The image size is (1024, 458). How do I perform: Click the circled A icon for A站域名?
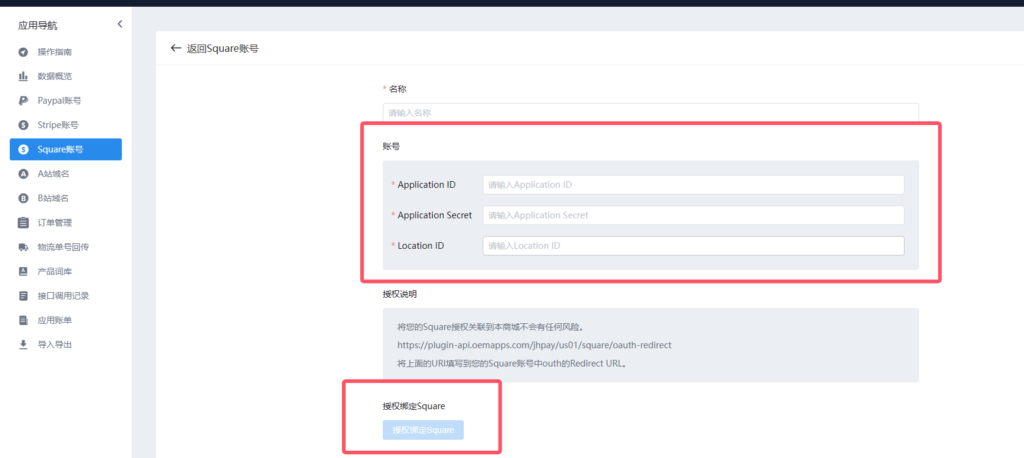pos(23,174)
